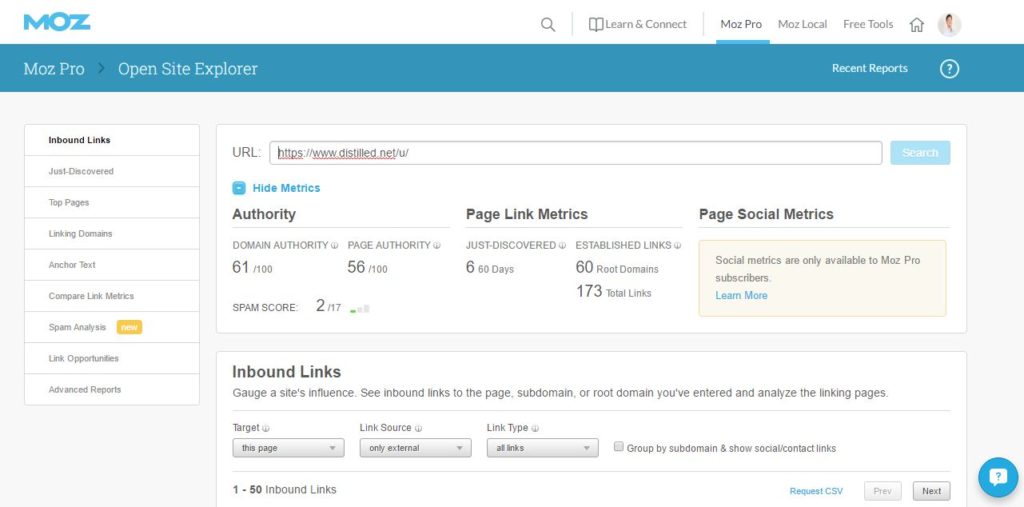Click the Just-Discovered info icon
The width and height of the screenshot is (1024, 507).
562,246
